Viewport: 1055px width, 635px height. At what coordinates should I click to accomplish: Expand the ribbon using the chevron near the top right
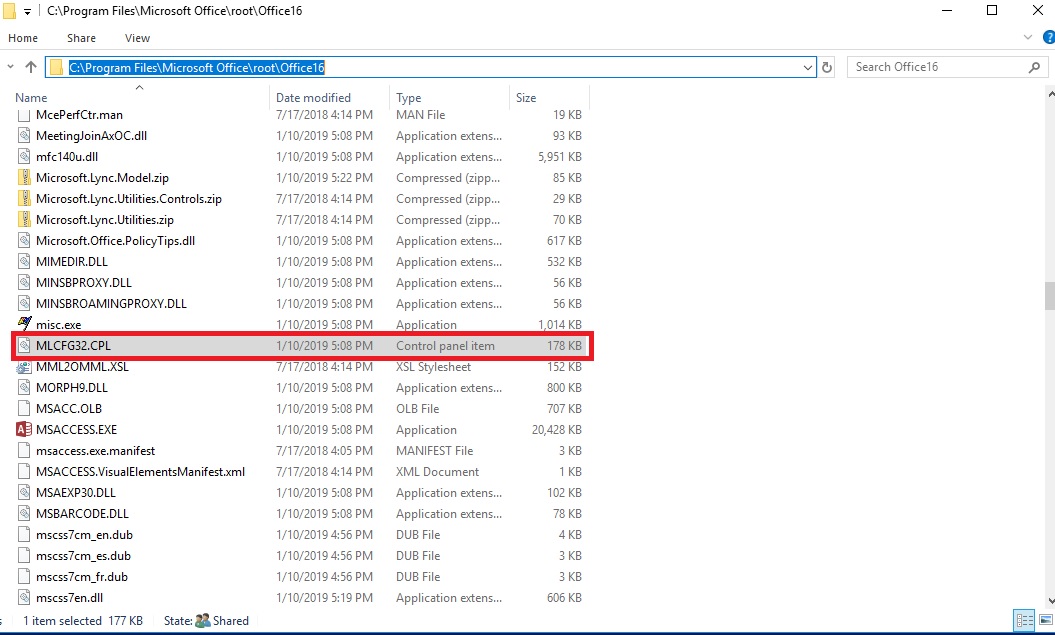1030,38
